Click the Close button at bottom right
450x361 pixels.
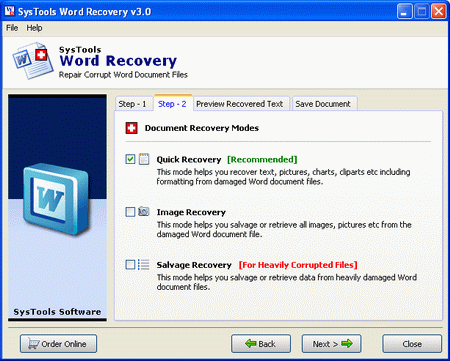pyautogui.click(x=412, y=344)
